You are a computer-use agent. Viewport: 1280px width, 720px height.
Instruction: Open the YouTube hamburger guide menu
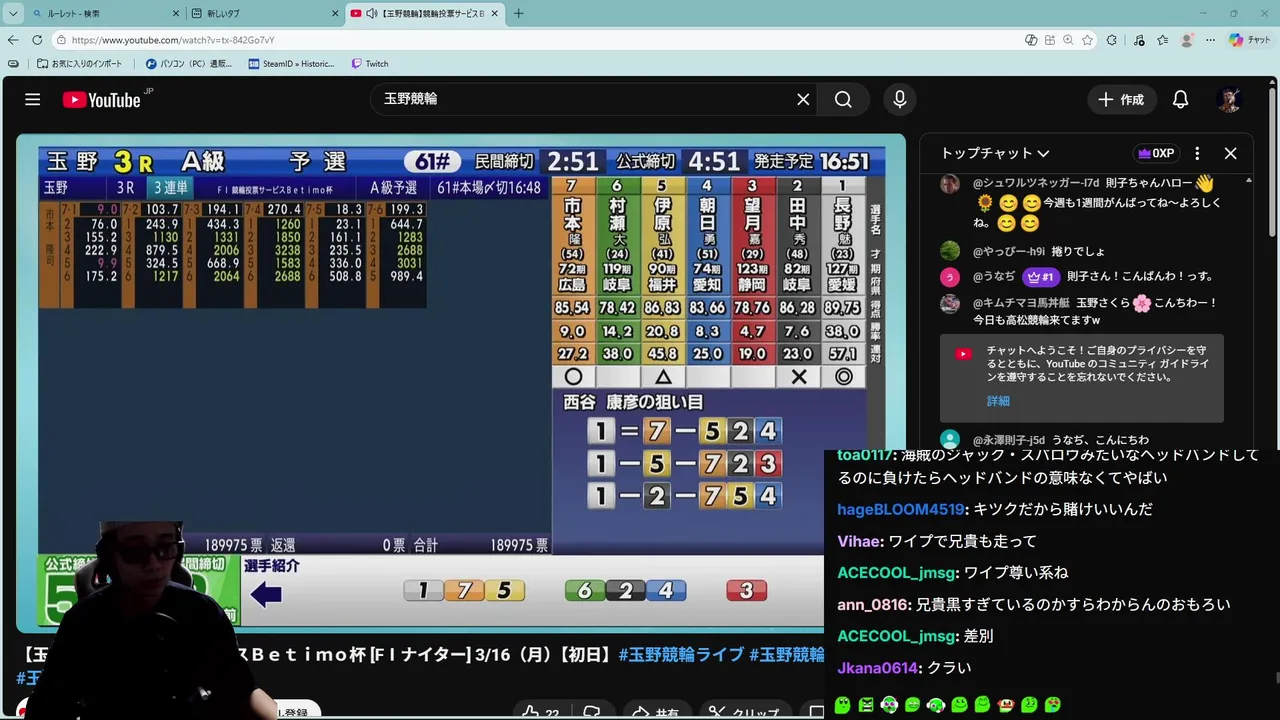[x=32, y=99]
